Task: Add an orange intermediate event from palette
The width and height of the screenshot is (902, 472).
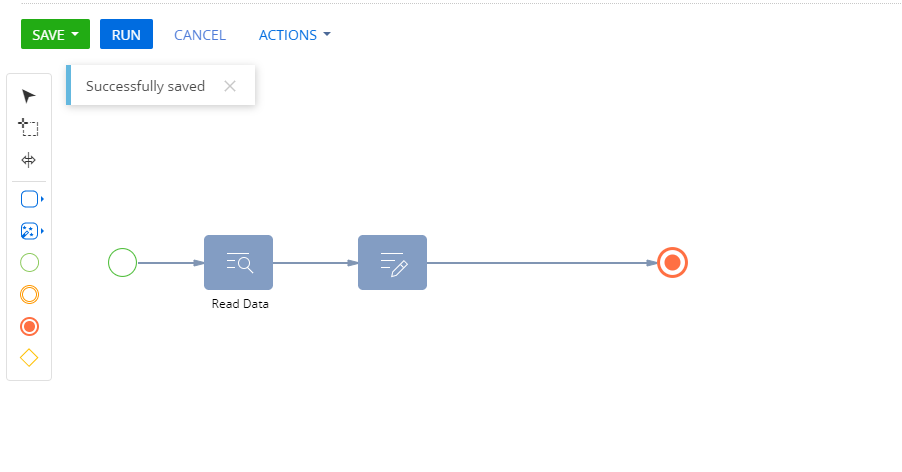Action: pos(29,294)
